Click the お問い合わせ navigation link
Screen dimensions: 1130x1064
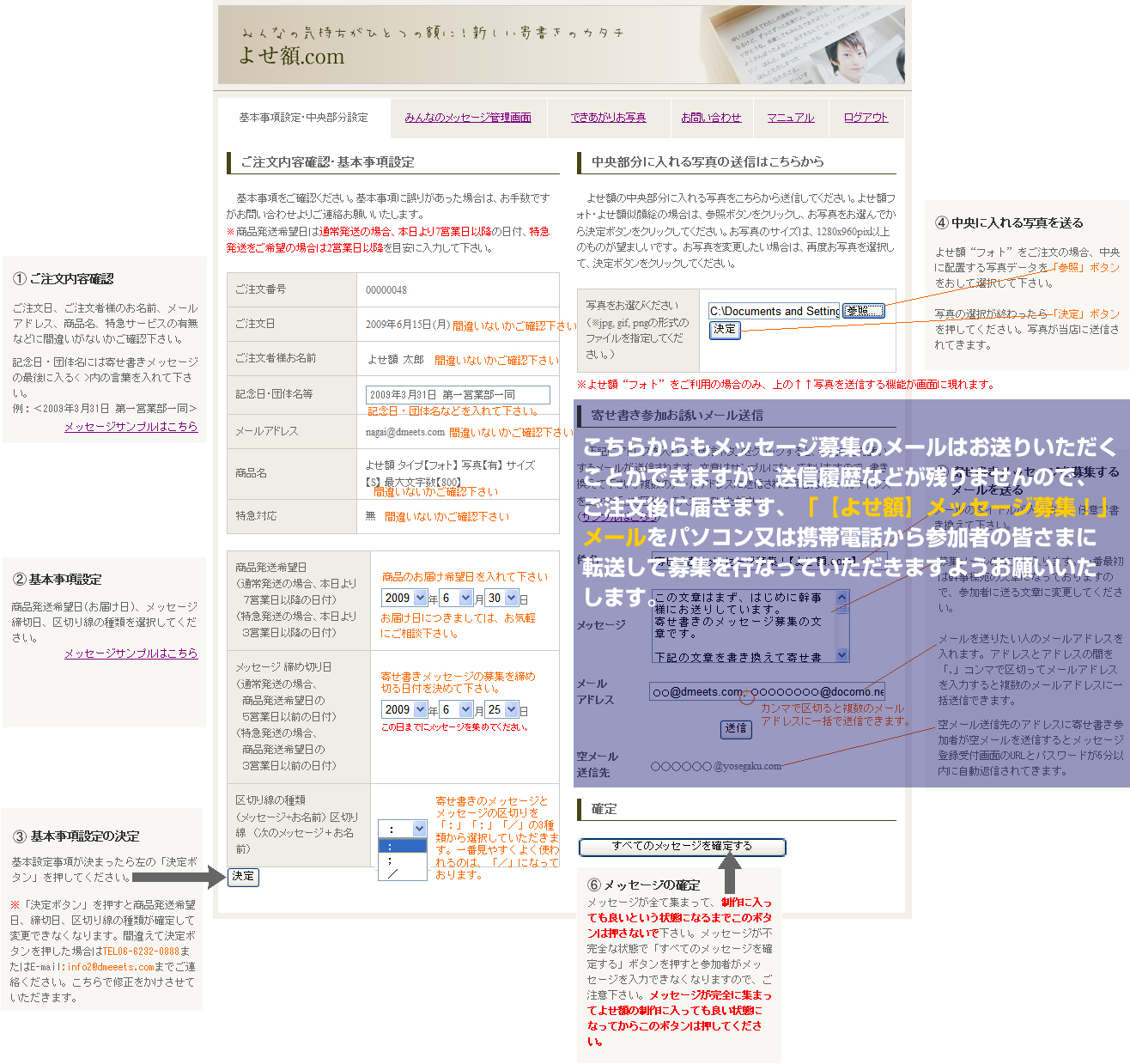(x=711, y=118)
